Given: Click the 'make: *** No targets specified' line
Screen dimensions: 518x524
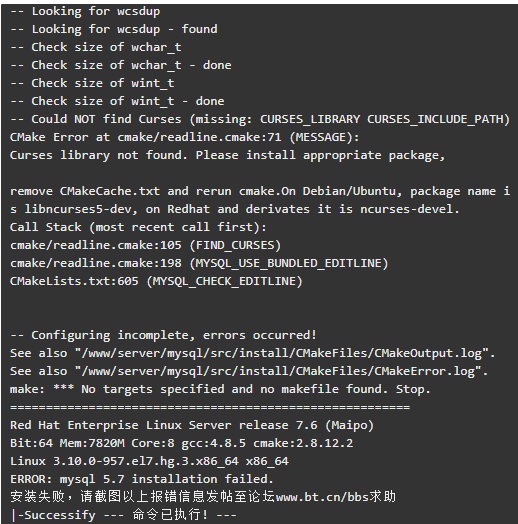Looking at the screenshot, I should tap(220, 390).
